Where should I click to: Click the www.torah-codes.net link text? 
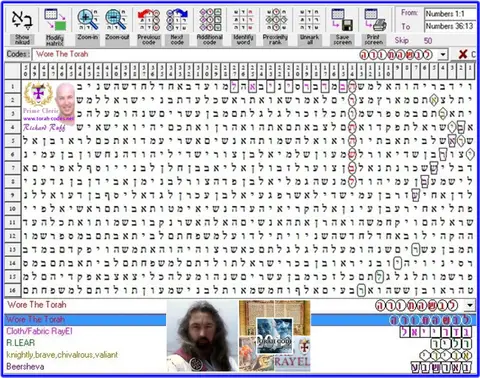(x=49, y=118)
